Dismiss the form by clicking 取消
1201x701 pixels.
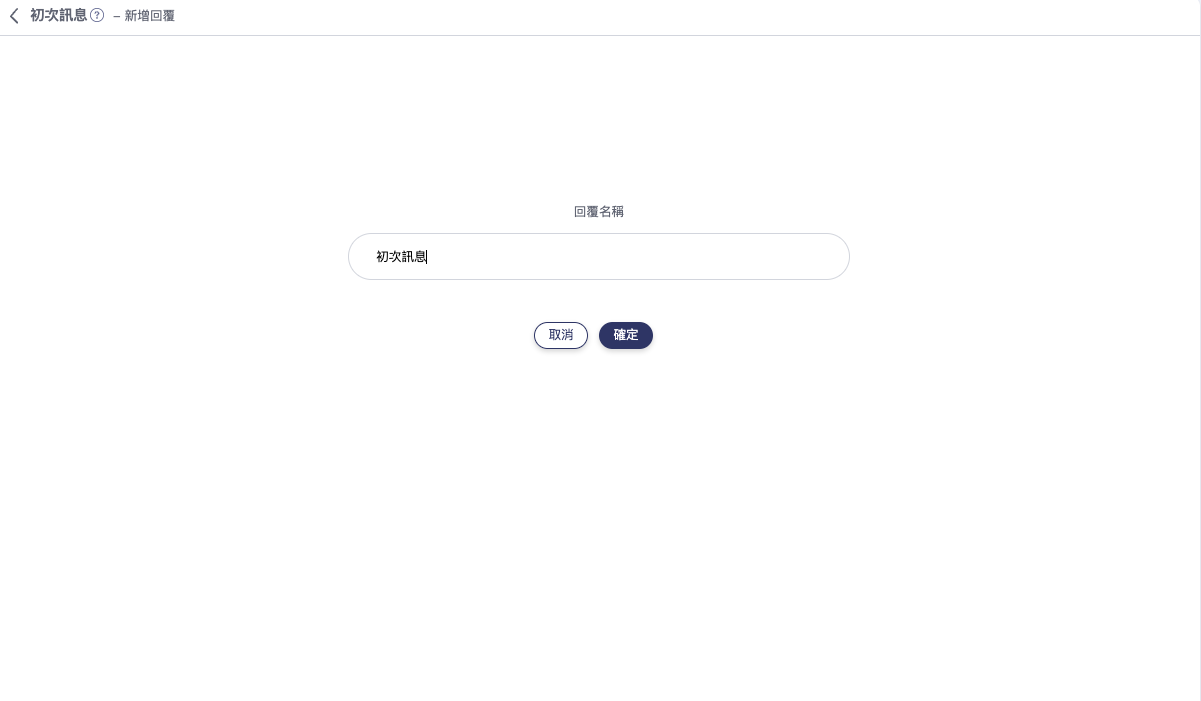tap(561, 335)
